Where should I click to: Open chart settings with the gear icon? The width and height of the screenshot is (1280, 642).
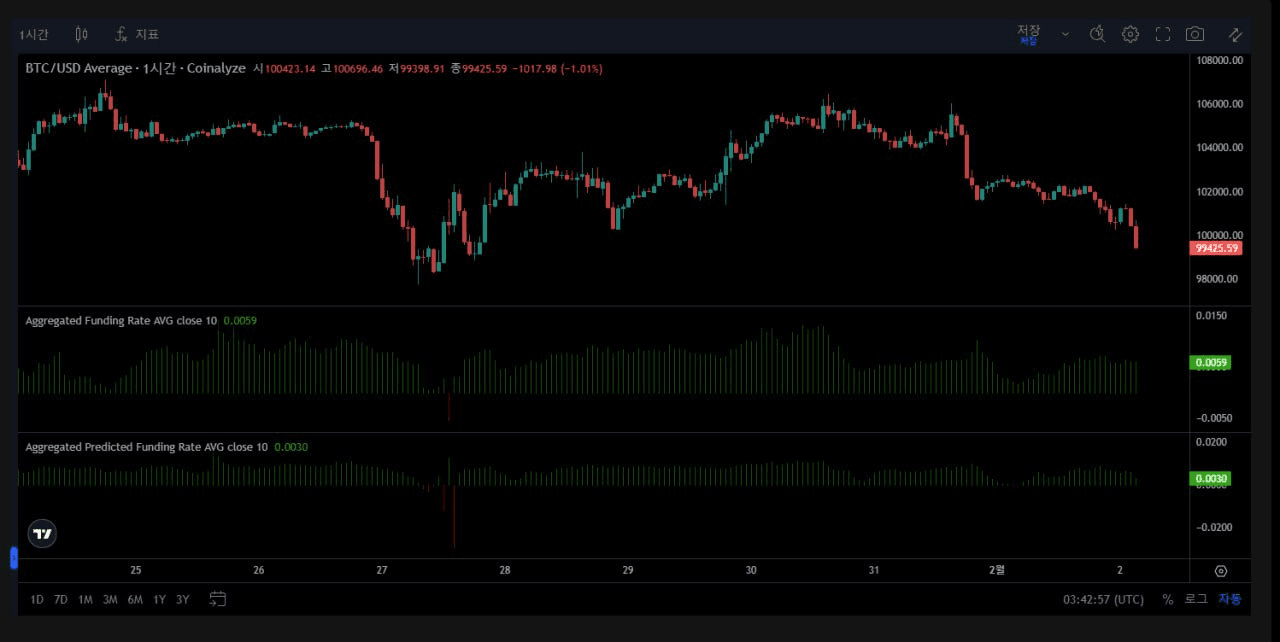(x=1130, y=33)
